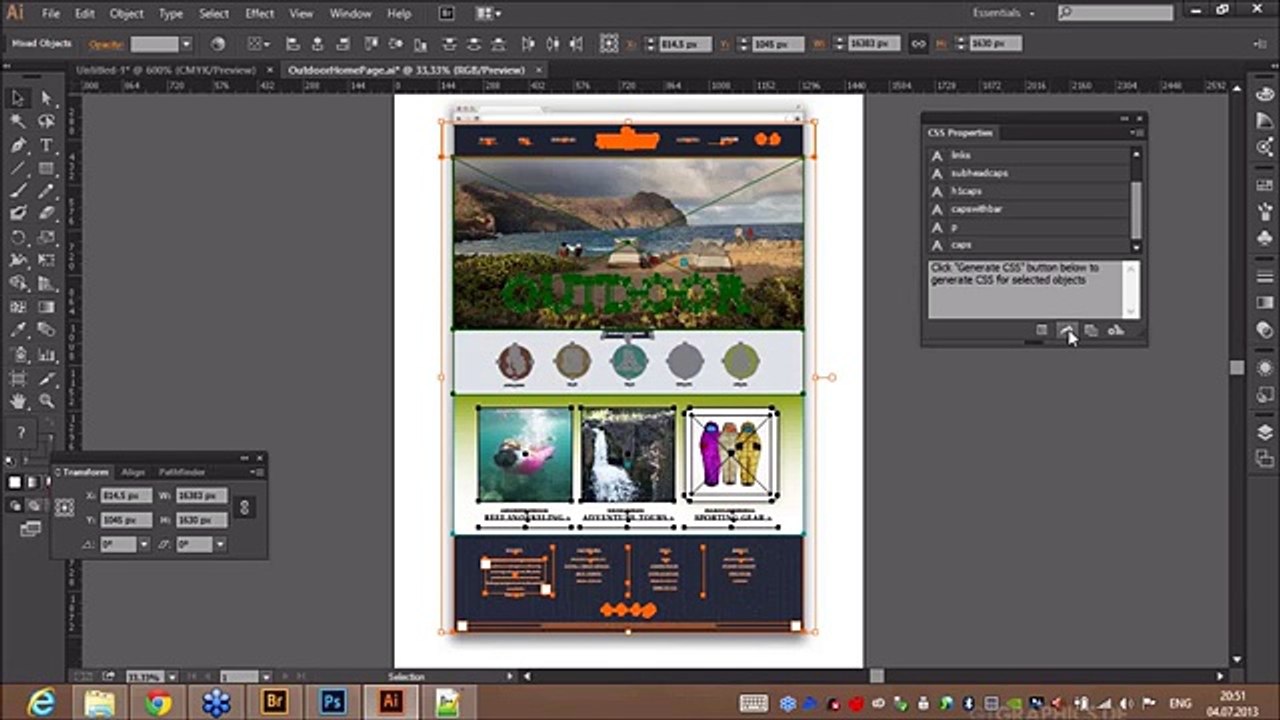The image size is (1280, 720).
Task: Select the 'subheadcaps' style row
Action: (1027, 173)
